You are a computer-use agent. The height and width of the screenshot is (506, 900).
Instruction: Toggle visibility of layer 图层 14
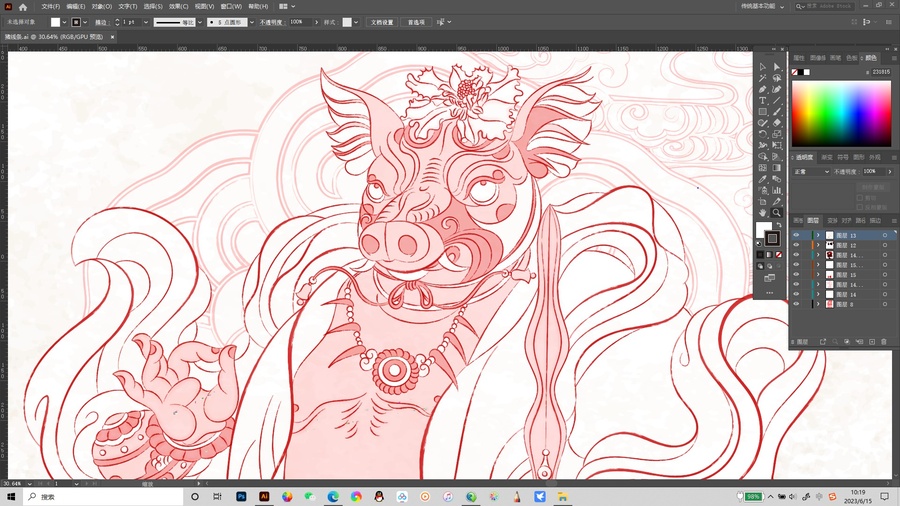(796, 294)
